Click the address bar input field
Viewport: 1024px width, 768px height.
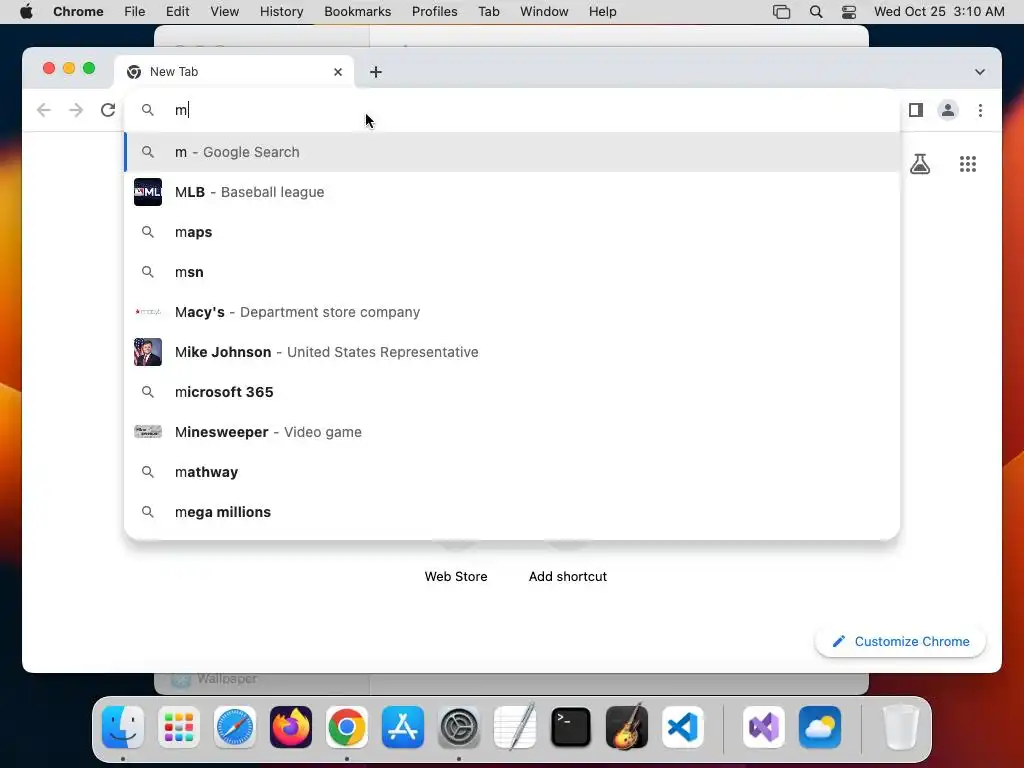point(512,110)
